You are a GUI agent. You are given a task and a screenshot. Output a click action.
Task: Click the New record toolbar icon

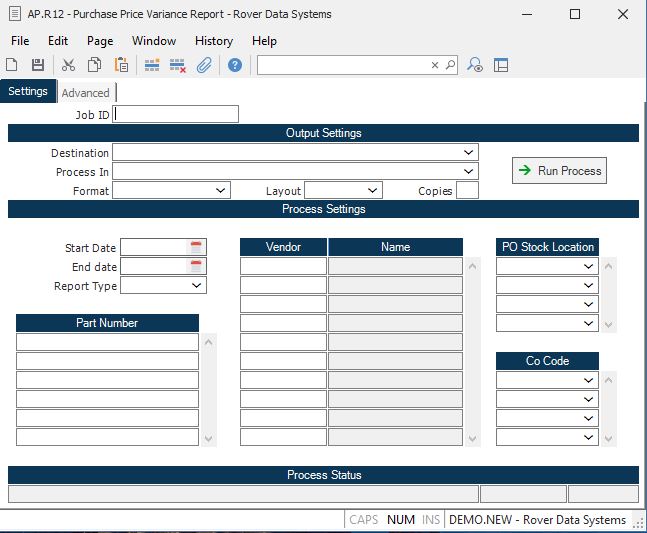point(12,65)
